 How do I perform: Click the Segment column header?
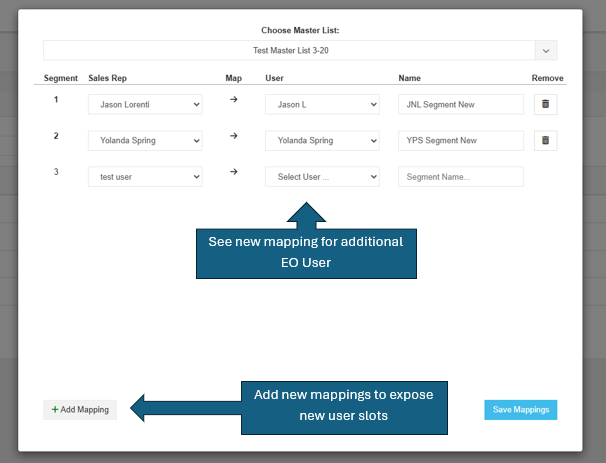61,78
